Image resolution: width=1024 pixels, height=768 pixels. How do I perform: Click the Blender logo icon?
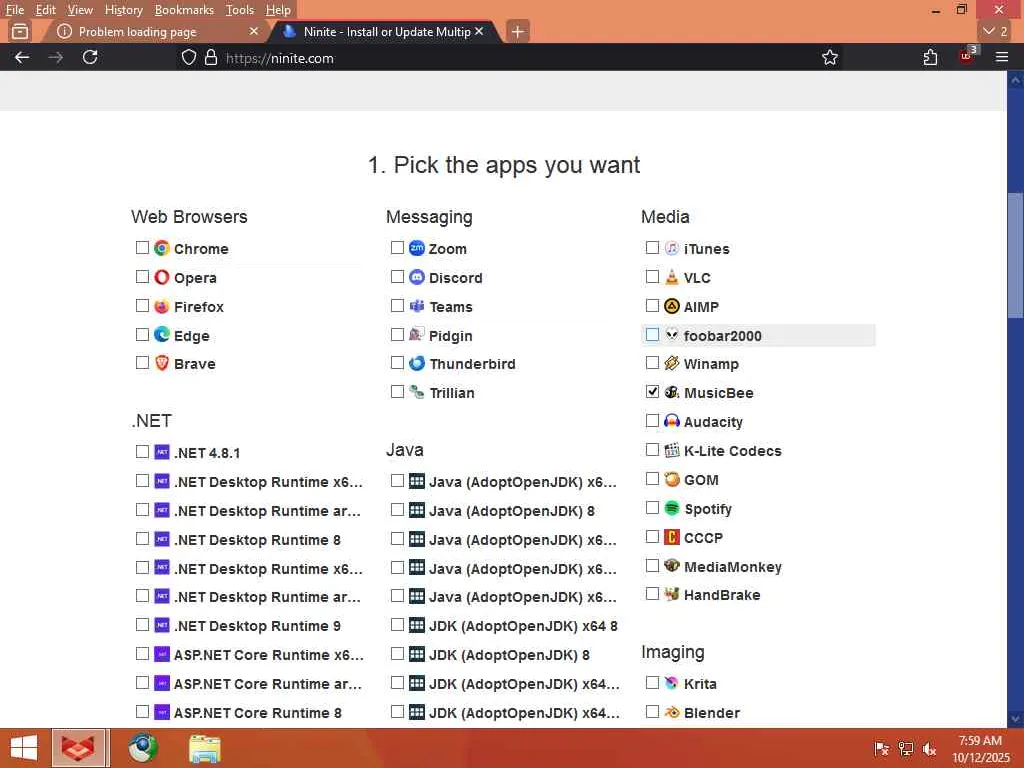point(671,712)
